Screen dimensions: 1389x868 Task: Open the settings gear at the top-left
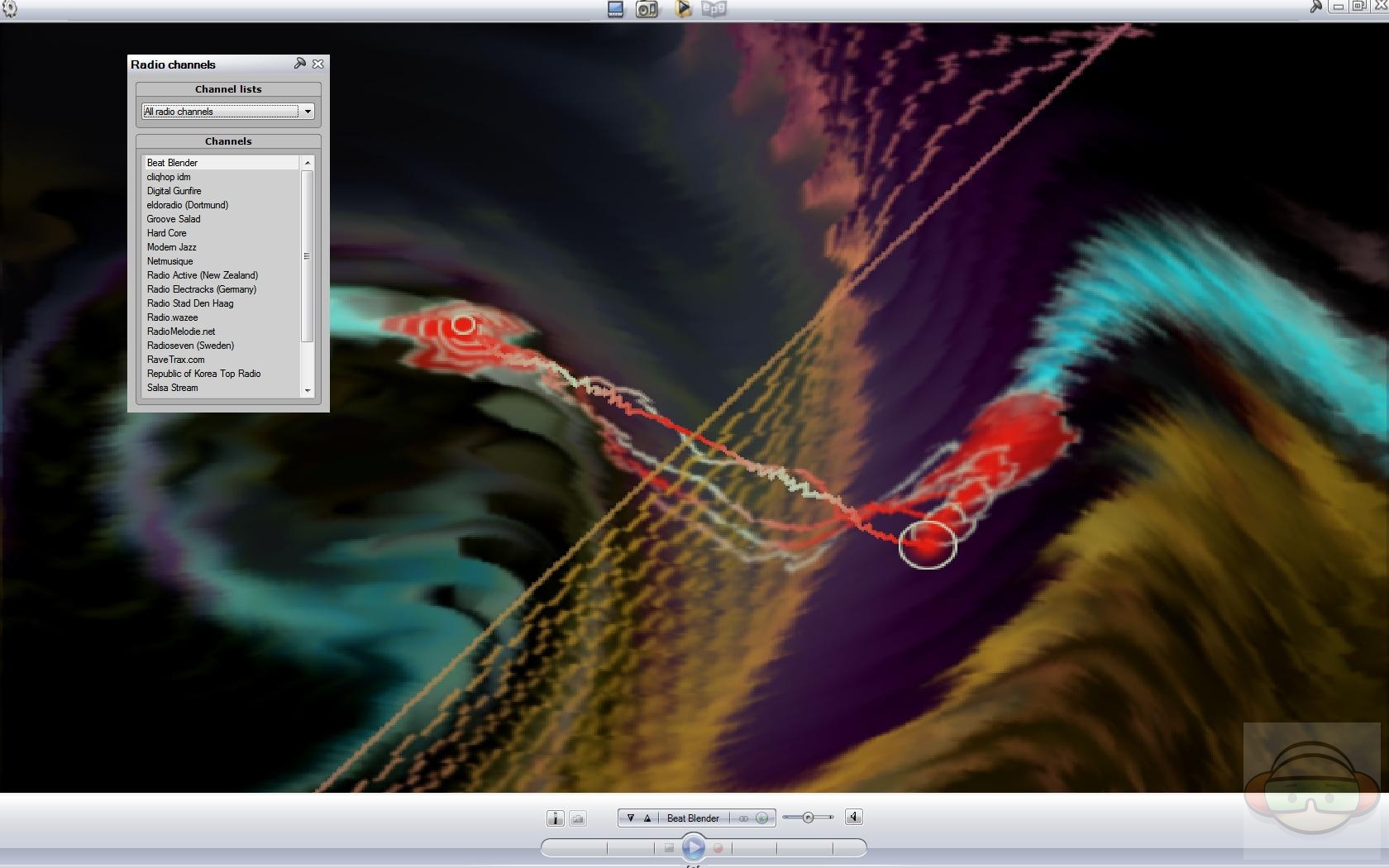[x=10, y=9]
